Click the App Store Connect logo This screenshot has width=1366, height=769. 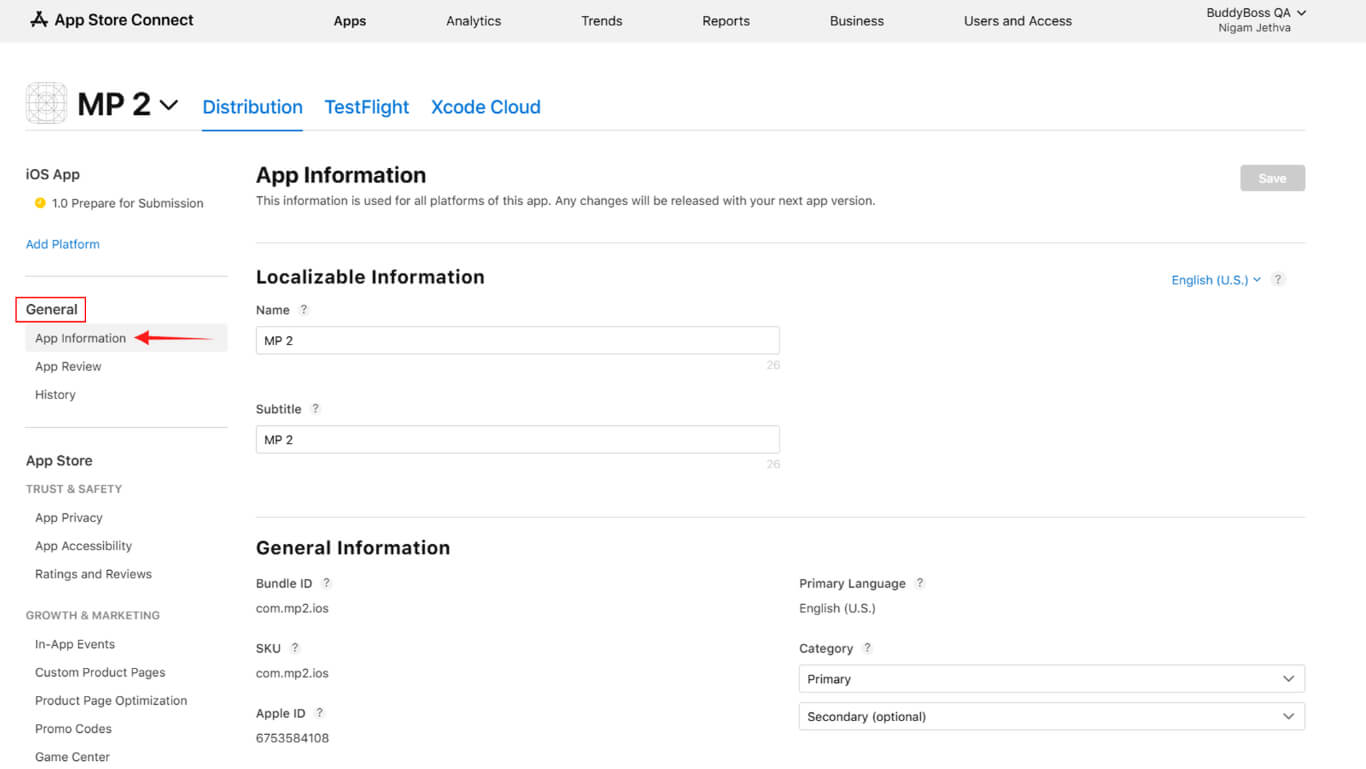coord(111,20)
